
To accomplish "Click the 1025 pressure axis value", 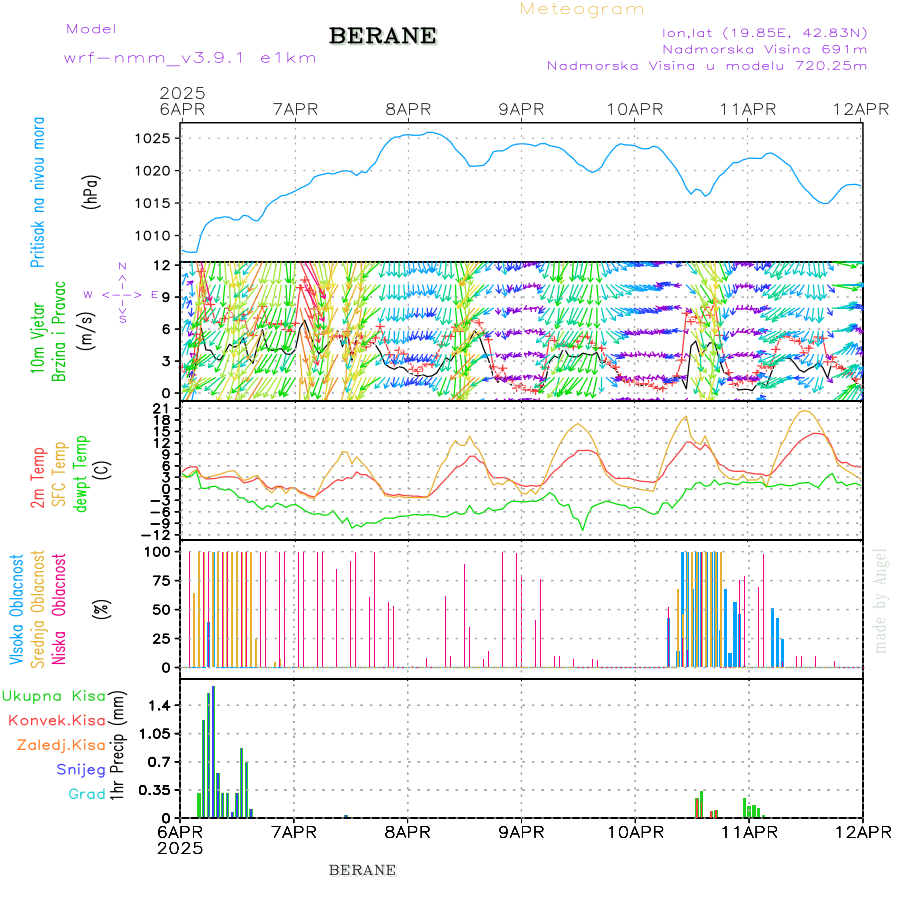I will coord(152,138).
